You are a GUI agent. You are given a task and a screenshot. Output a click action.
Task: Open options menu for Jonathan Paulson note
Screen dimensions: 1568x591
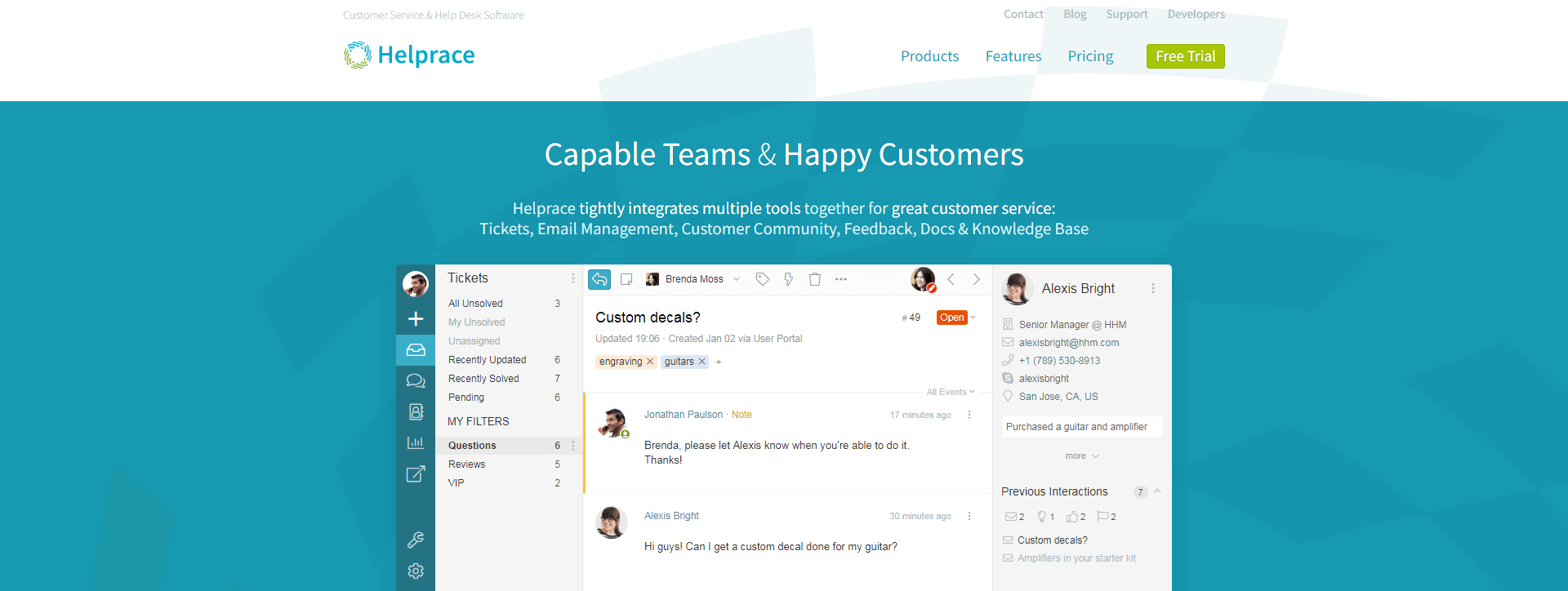(969, 415)
